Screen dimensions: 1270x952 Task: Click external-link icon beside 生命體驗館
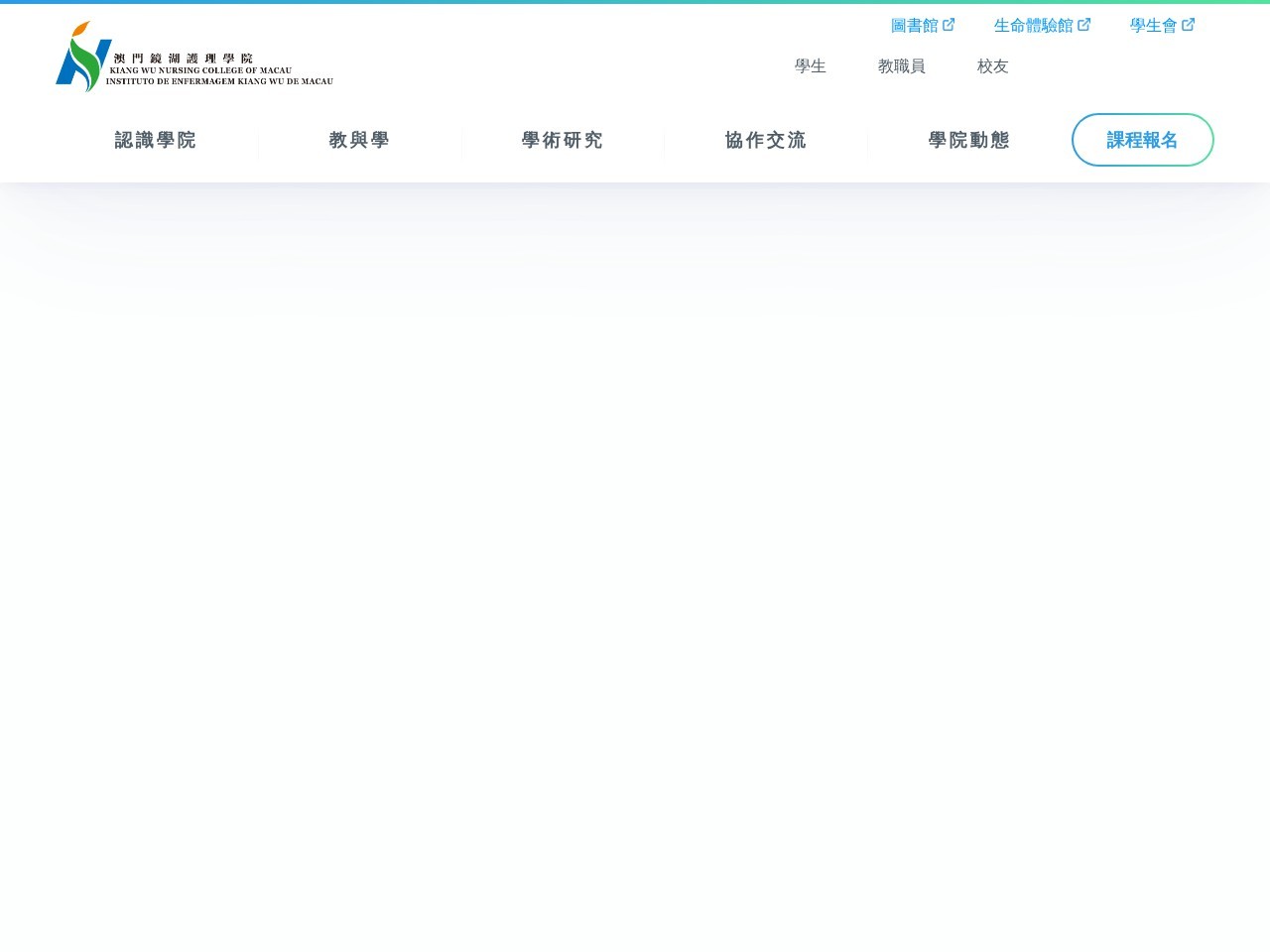(x=1083, y=25)
